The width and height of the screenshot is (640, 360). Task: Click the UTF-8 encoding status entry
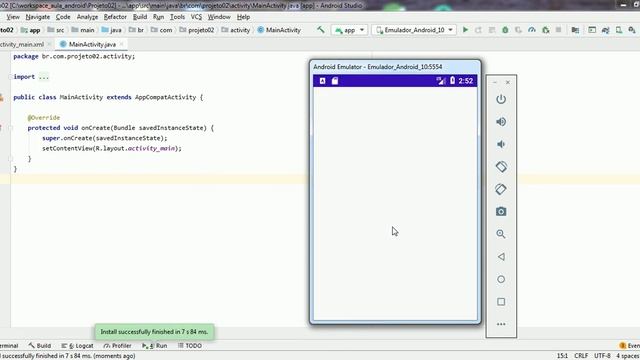coord(602,356)
